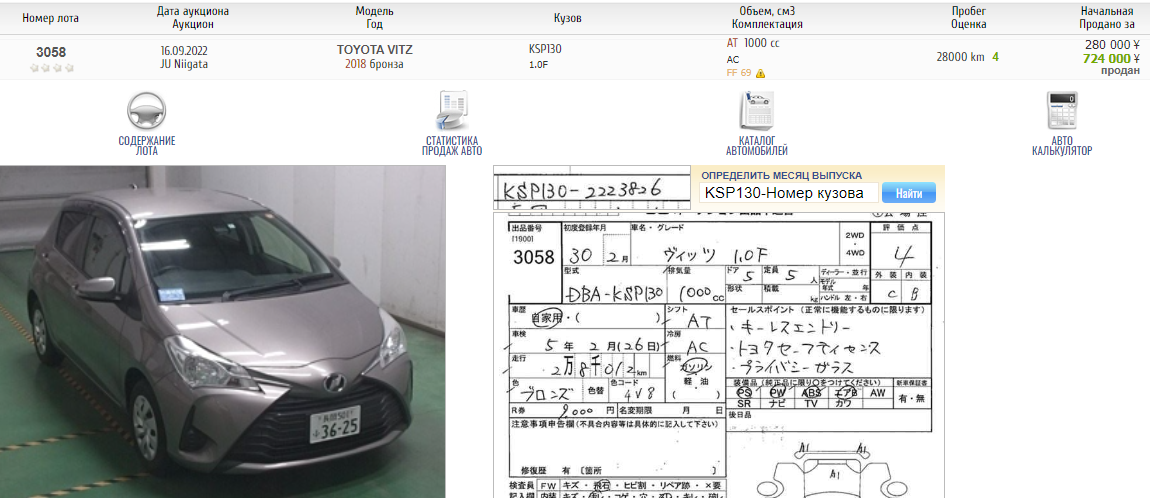Click the КАТАЛОГ АВТОМОБИЛЕЙ link

[x=757, y=146]
